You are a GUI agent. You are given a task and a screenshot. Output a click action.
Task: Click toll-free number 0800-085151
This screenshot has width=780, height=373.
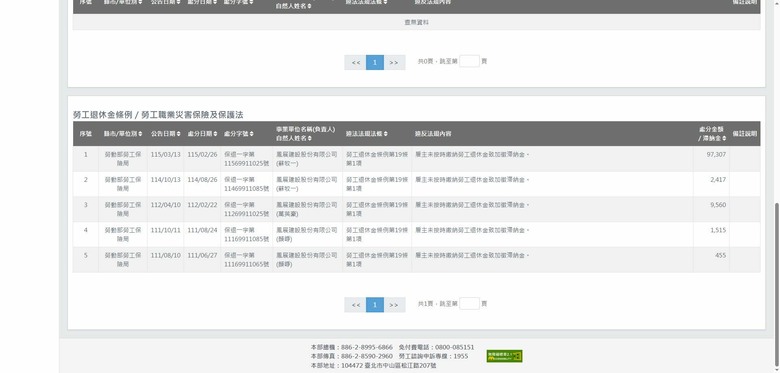[x=455, y=347]
